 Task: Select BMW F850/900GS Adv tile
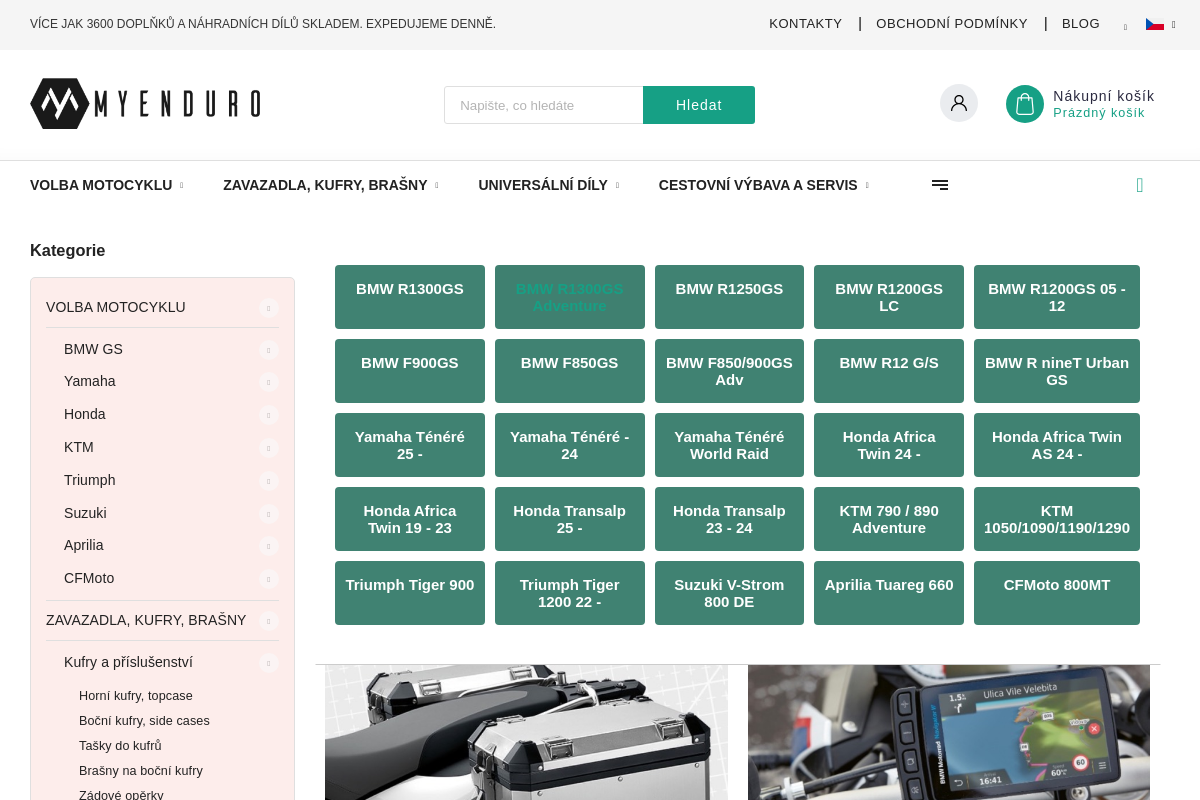(x=729, y=371)
